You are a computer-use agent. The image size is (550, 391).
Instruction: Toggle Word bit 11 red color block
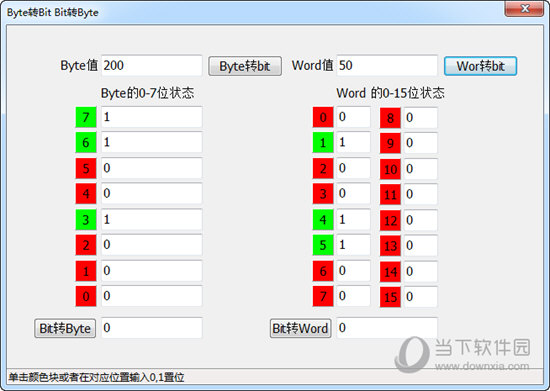[x=390, y=194]
